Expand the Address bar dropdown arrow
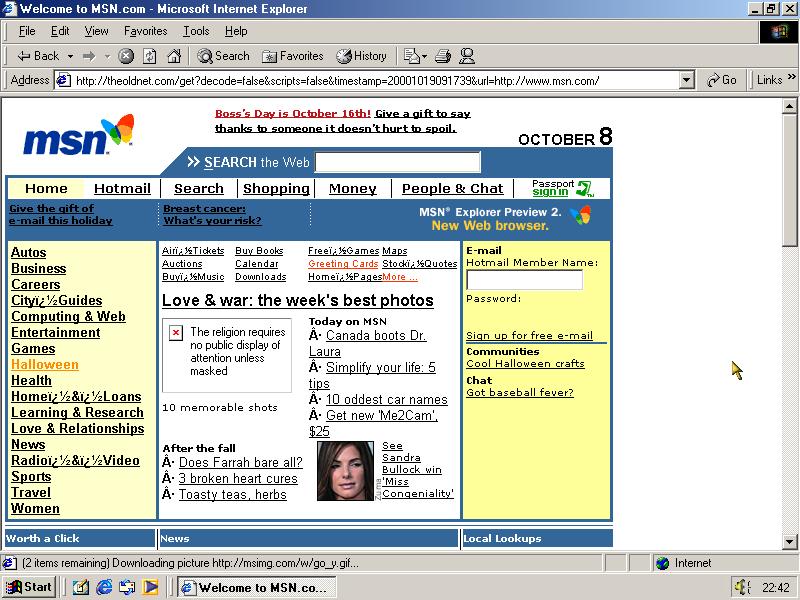This screenshot has width=800, height=600. tap(686, 80)
